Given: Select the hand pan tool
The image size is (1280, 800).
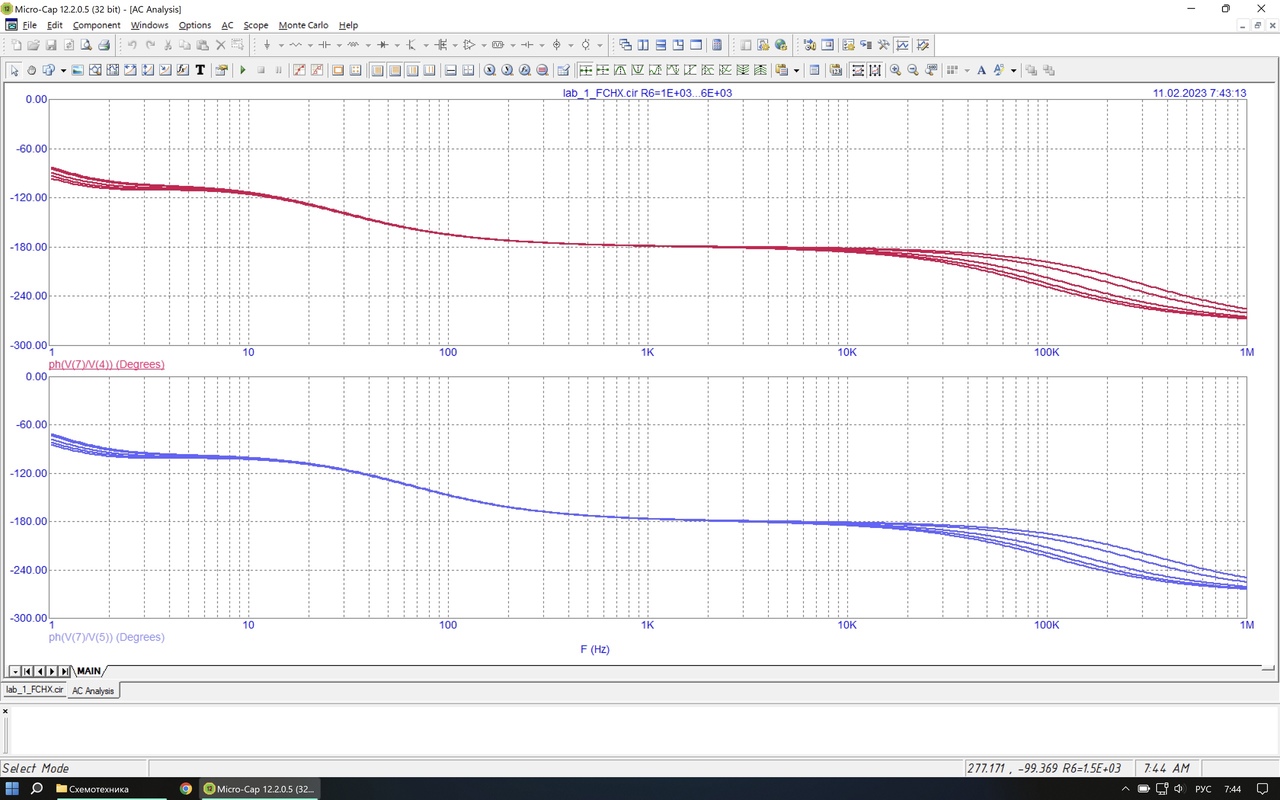Looking at the screenshot, I should [x=31, y=70].
